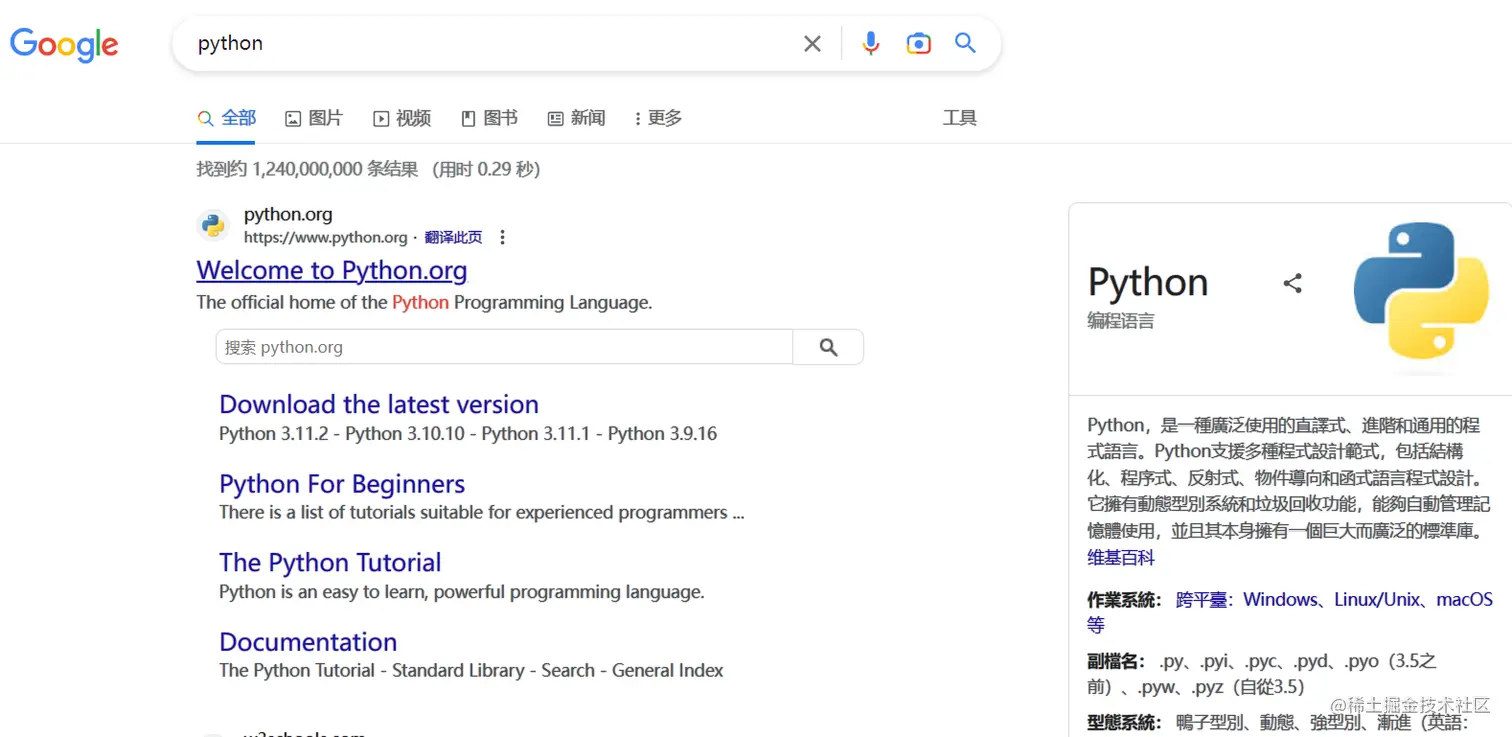Open the three-dot menu beside python.org result
The height and width of the screenshot is (737, 1512).
[x=502, y=237]
